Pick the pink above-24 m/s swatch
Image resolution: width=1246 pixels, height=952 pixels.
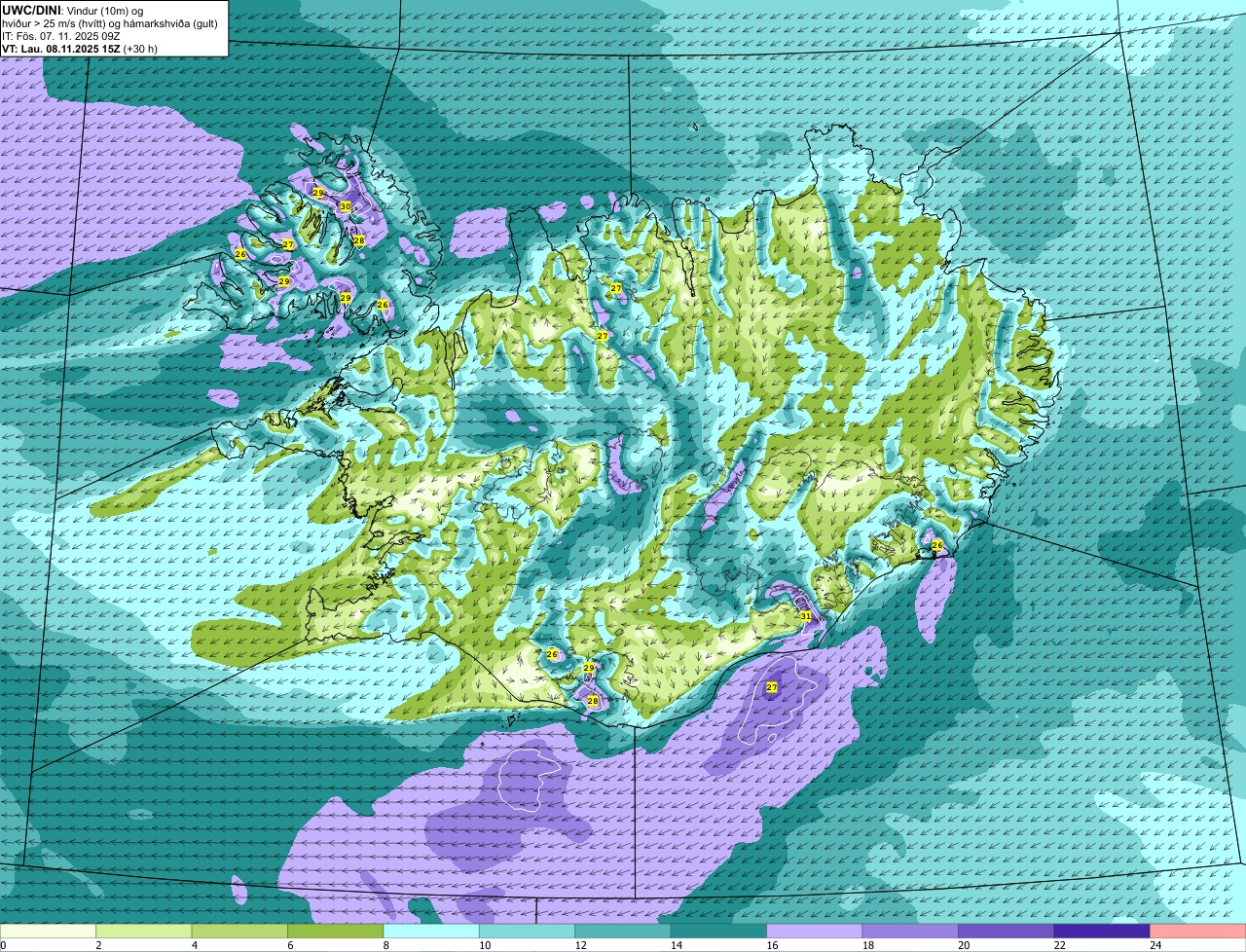click(x=1198, y=931)
